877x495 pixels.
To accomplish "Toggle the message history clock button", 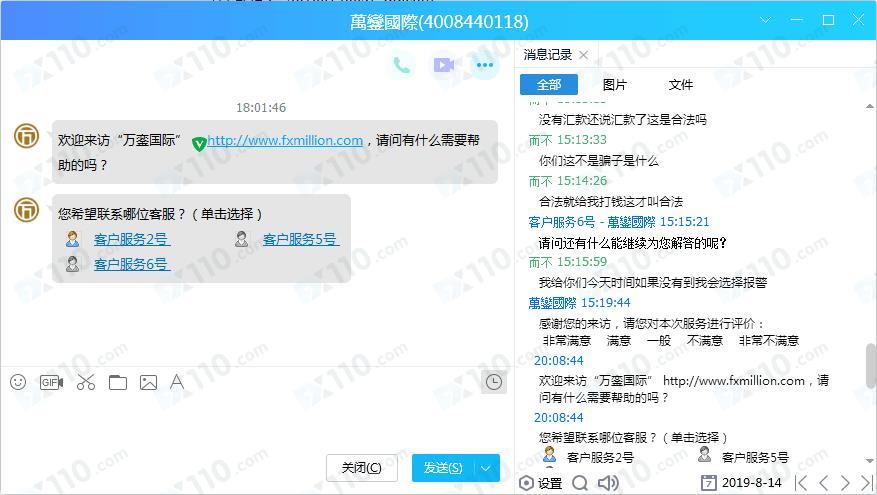I will click(493, 382).
